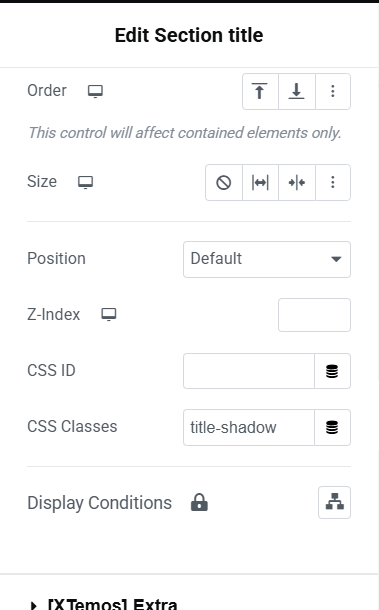This screenshot has width=379, height=610.
Task: Choose custom Order via three dots
Action: point(333,91)
